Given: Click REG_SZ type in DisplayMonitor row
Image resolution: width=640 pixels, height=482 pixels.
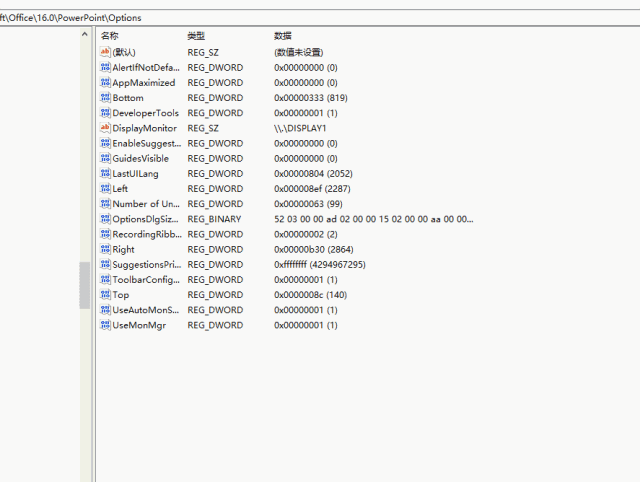Looking at the screenshot, I should (x=203, y=128).
